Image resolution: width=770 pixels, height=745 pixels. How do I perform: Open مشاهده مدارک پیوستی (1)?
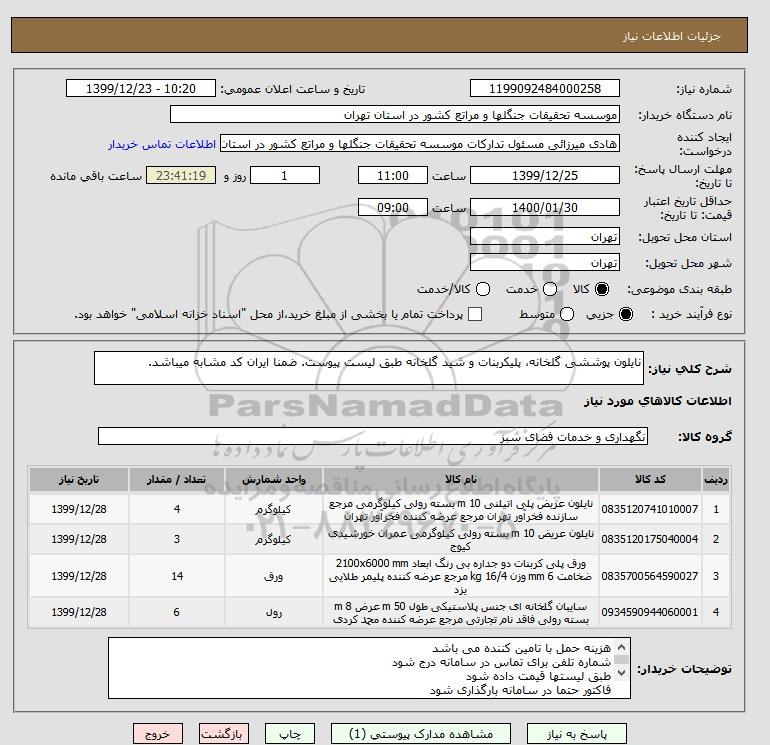421,734
